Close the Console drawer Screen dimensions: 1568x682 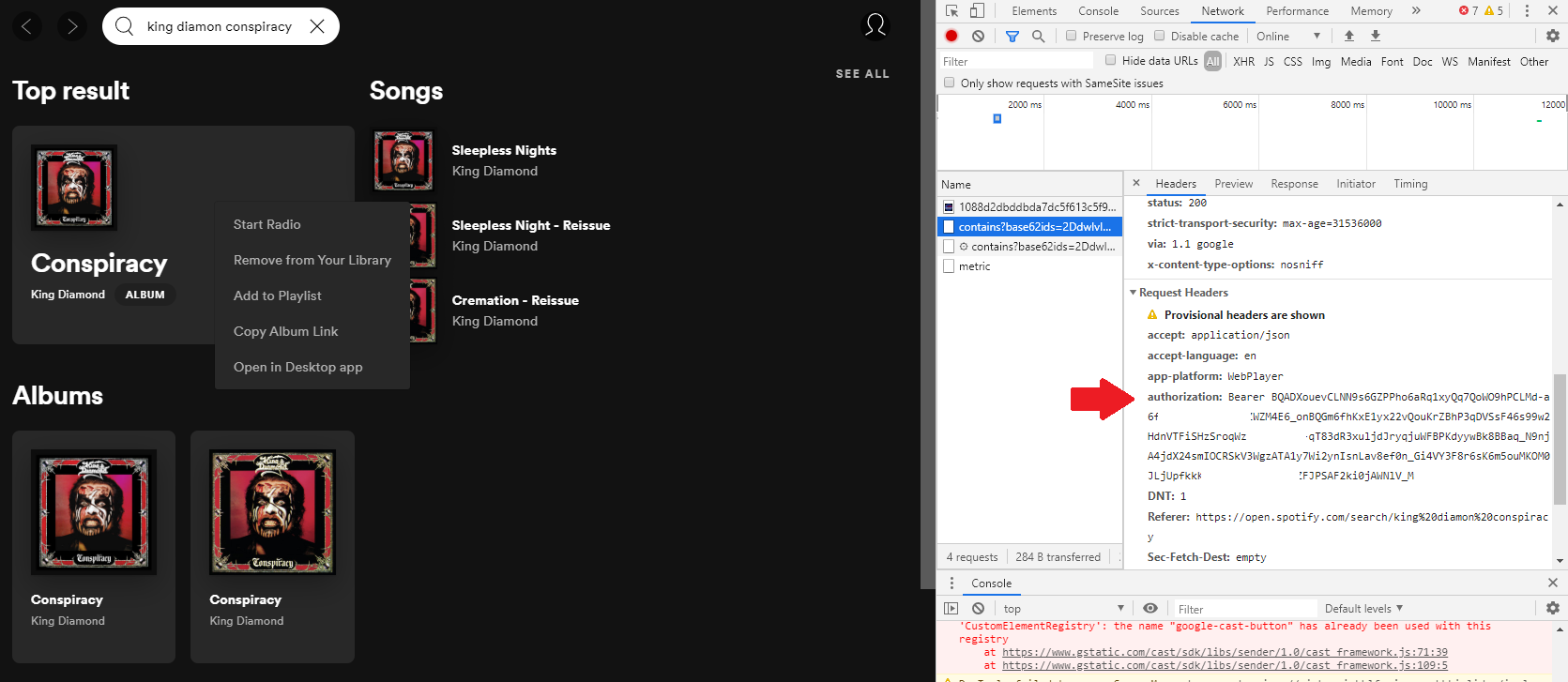1552,583
